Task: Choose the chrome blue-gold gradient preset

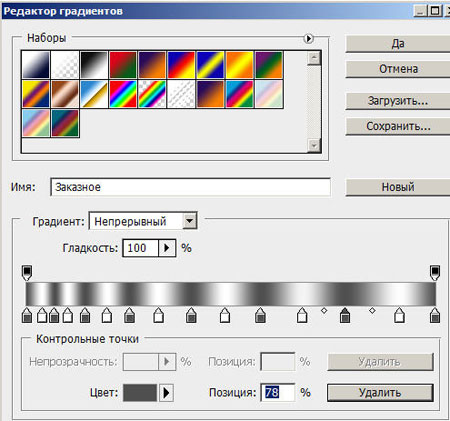Action: [94, 94]
